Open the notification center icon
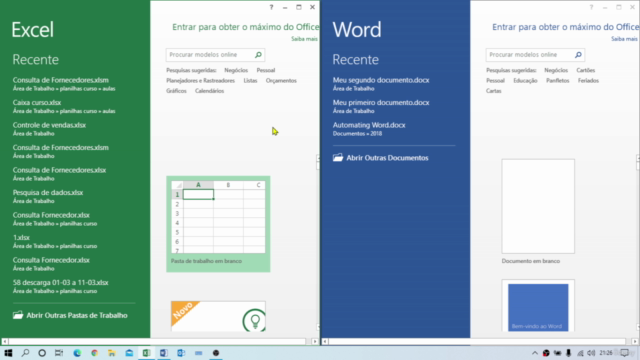 (625, 353)
